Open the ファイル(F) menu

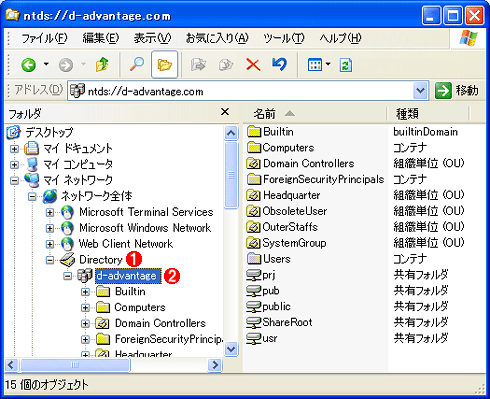pos(44,38)
